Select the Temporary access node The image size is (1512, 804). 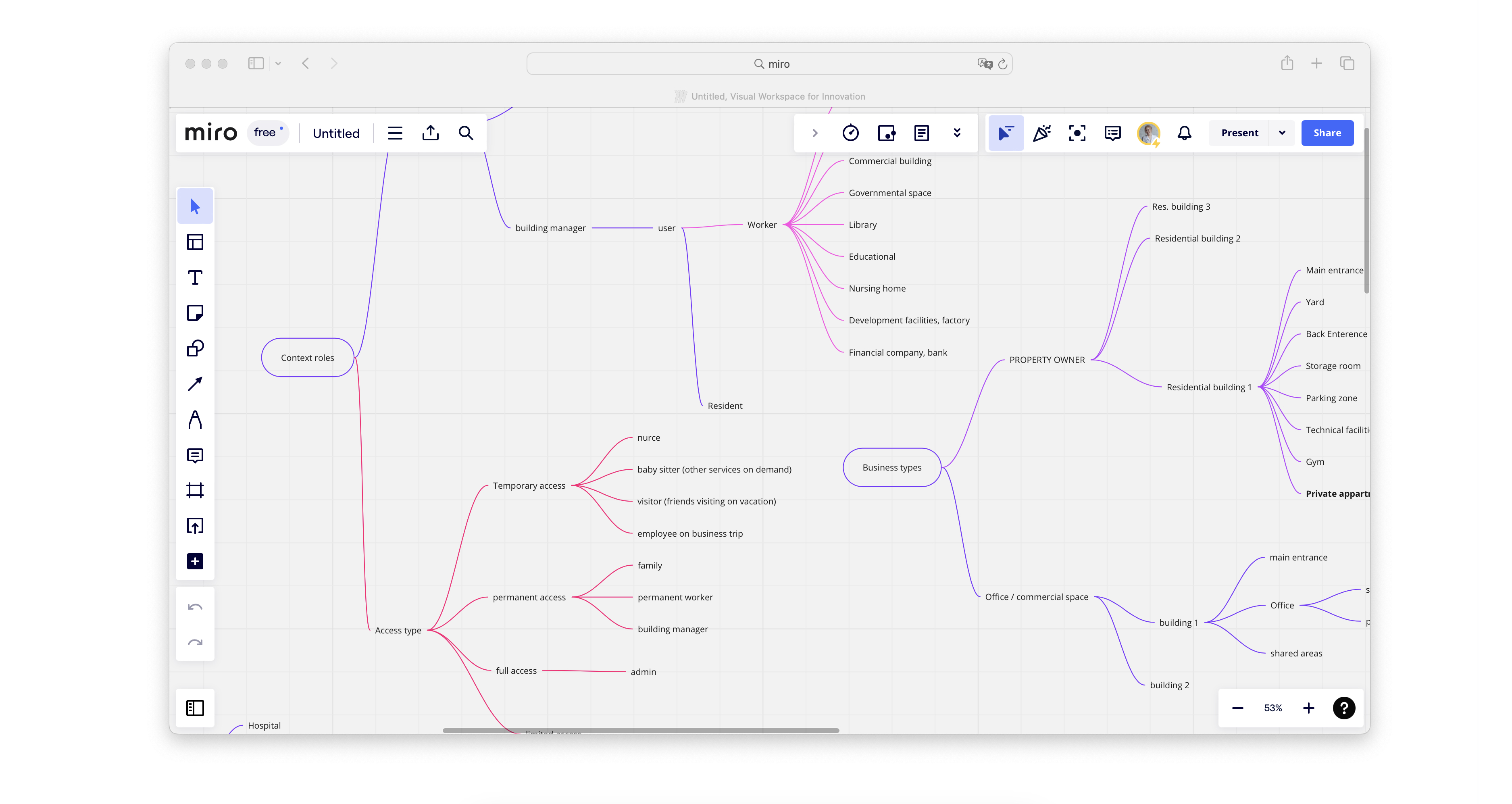click(x=529, y=485)
